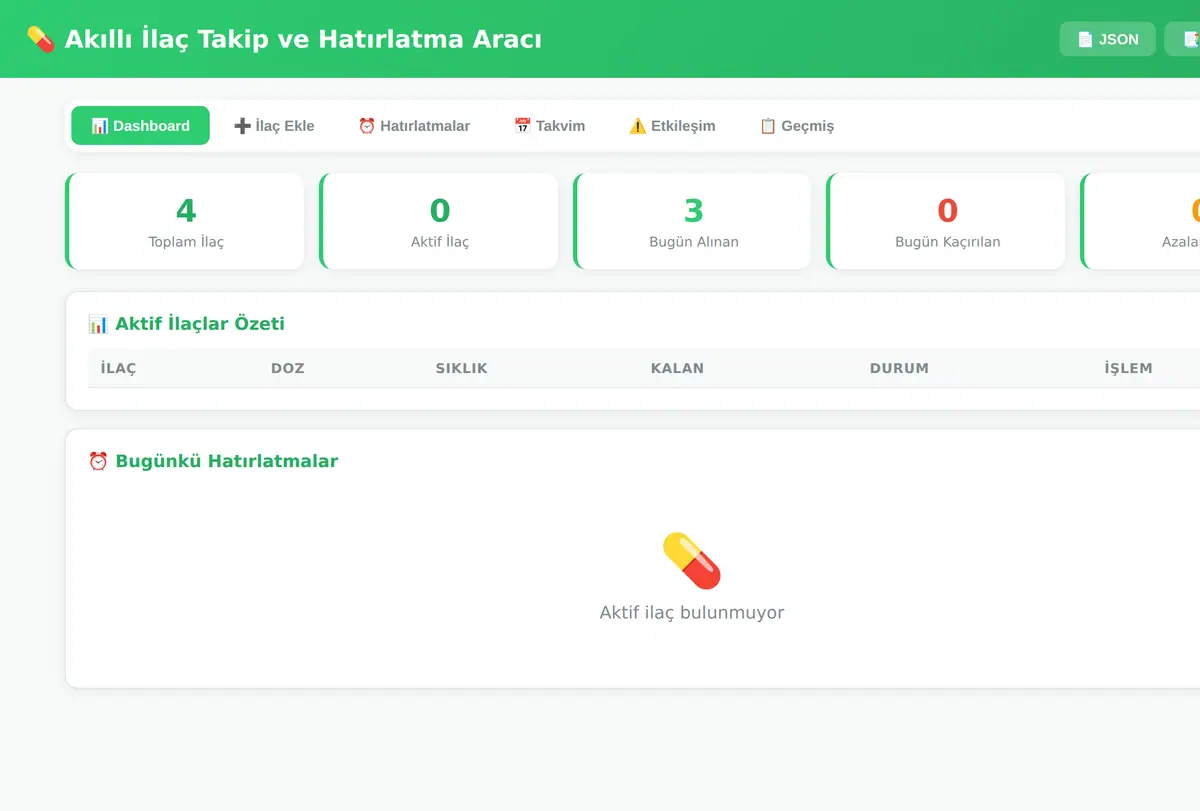Click the JSON export button

(x=1108, y=39)
